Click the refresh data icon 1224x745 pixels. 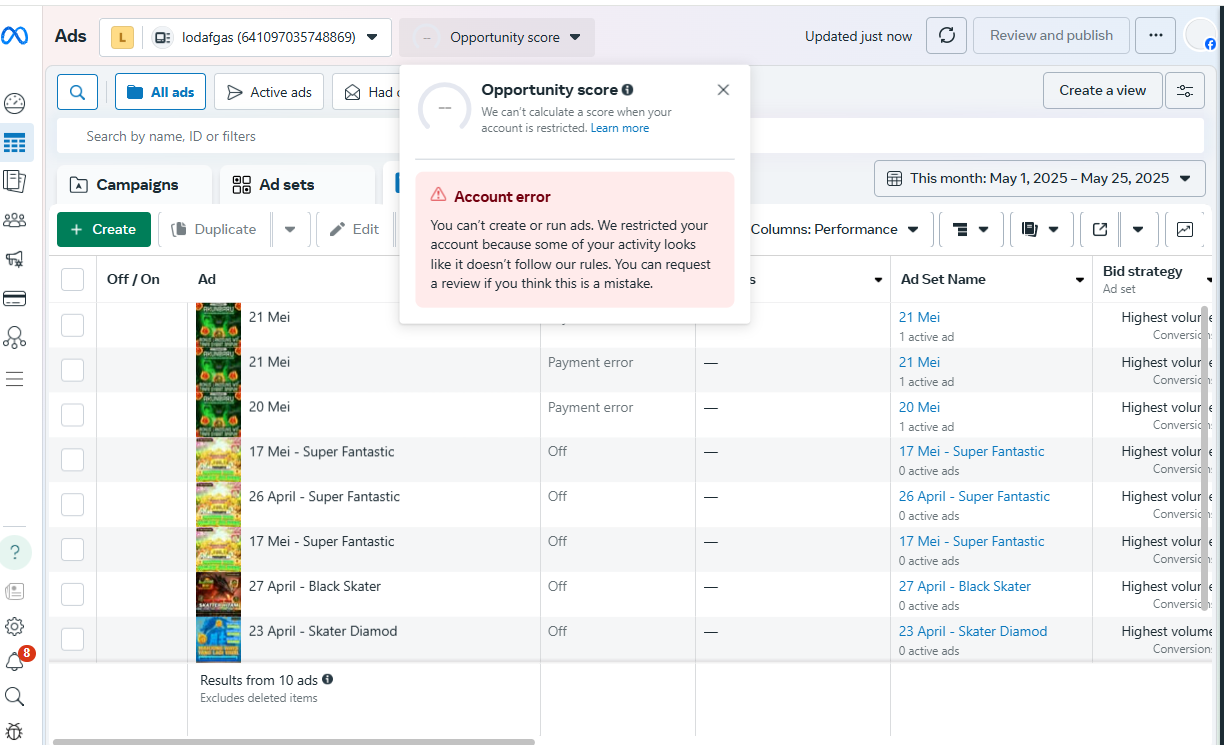click(x=946, y=36)
